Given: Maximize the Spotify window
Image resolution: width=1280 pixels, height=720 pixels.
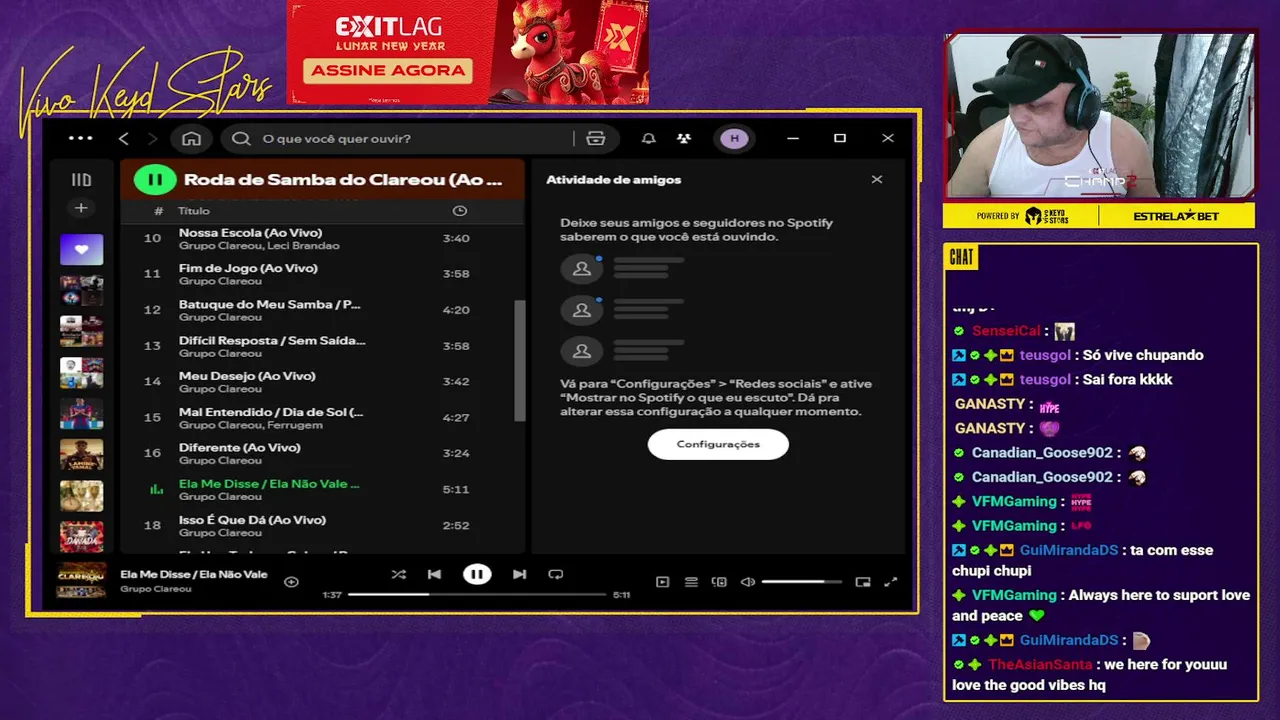Looking at the screenshot, I should tap(840, 138).
